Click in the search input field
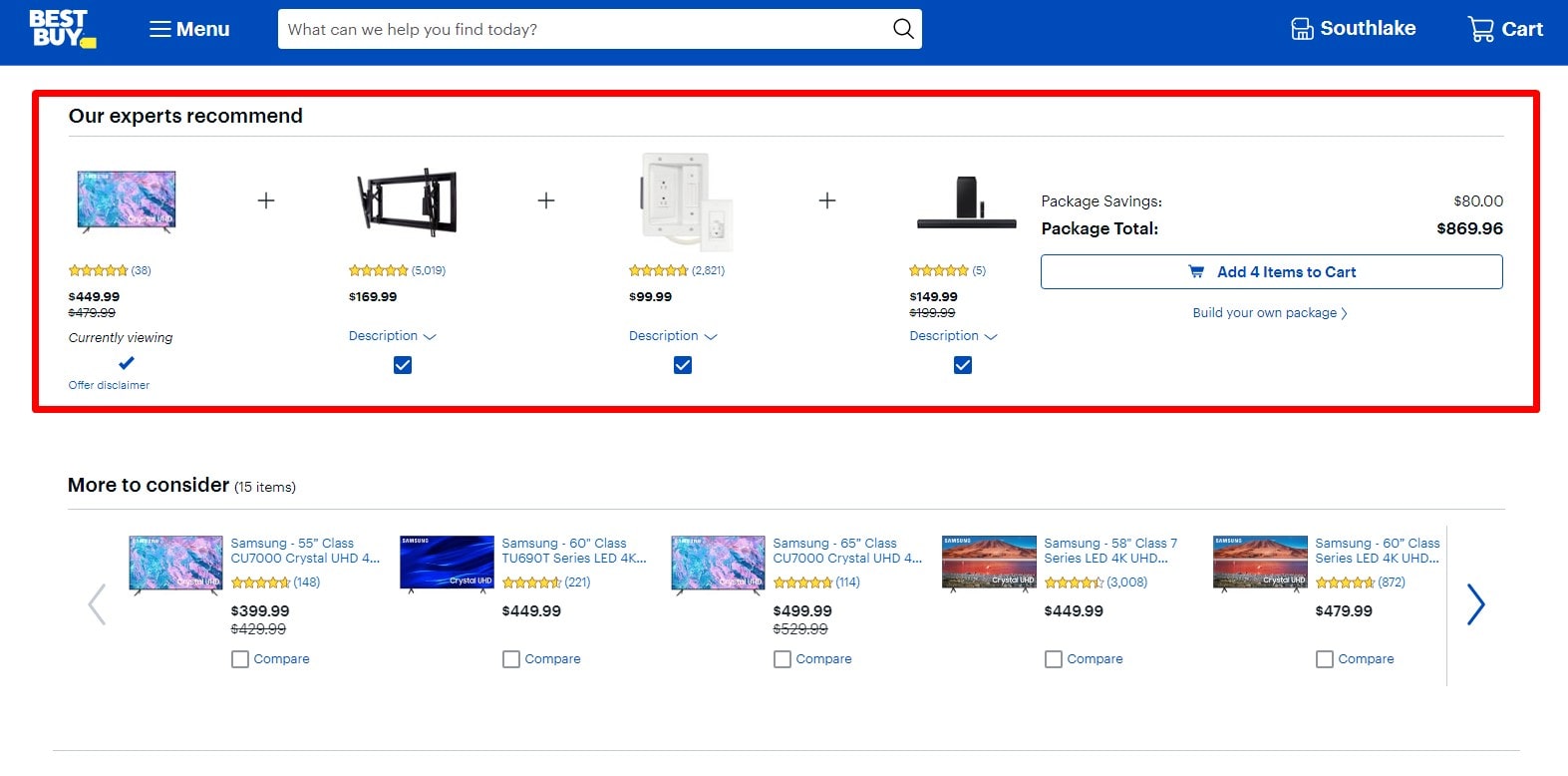 (583, 29)
